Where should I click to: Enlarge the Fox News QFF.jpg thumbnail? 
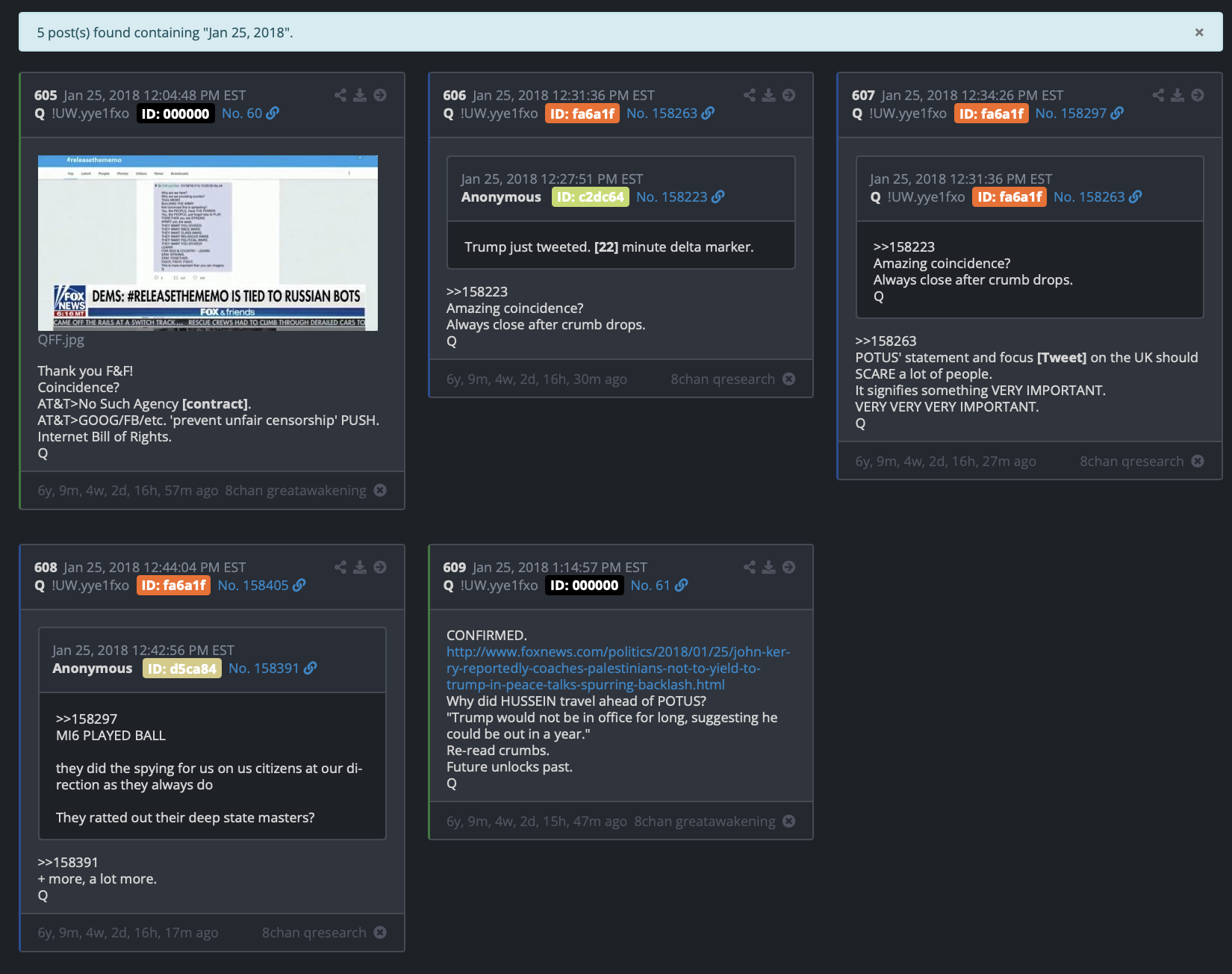click(x=208, y=243)
